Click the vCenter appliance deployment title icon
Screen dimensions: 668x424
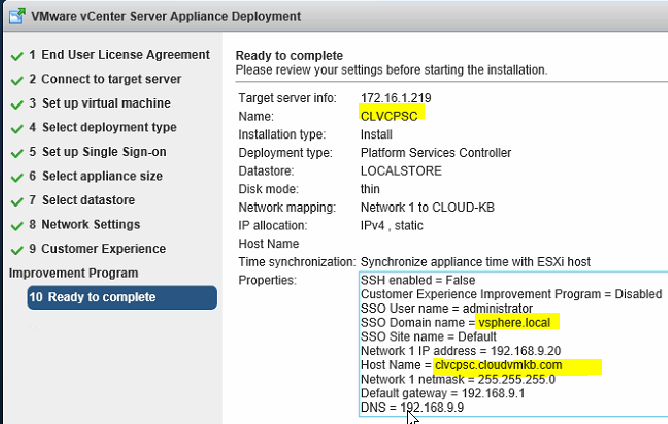(x=17, y=16)
